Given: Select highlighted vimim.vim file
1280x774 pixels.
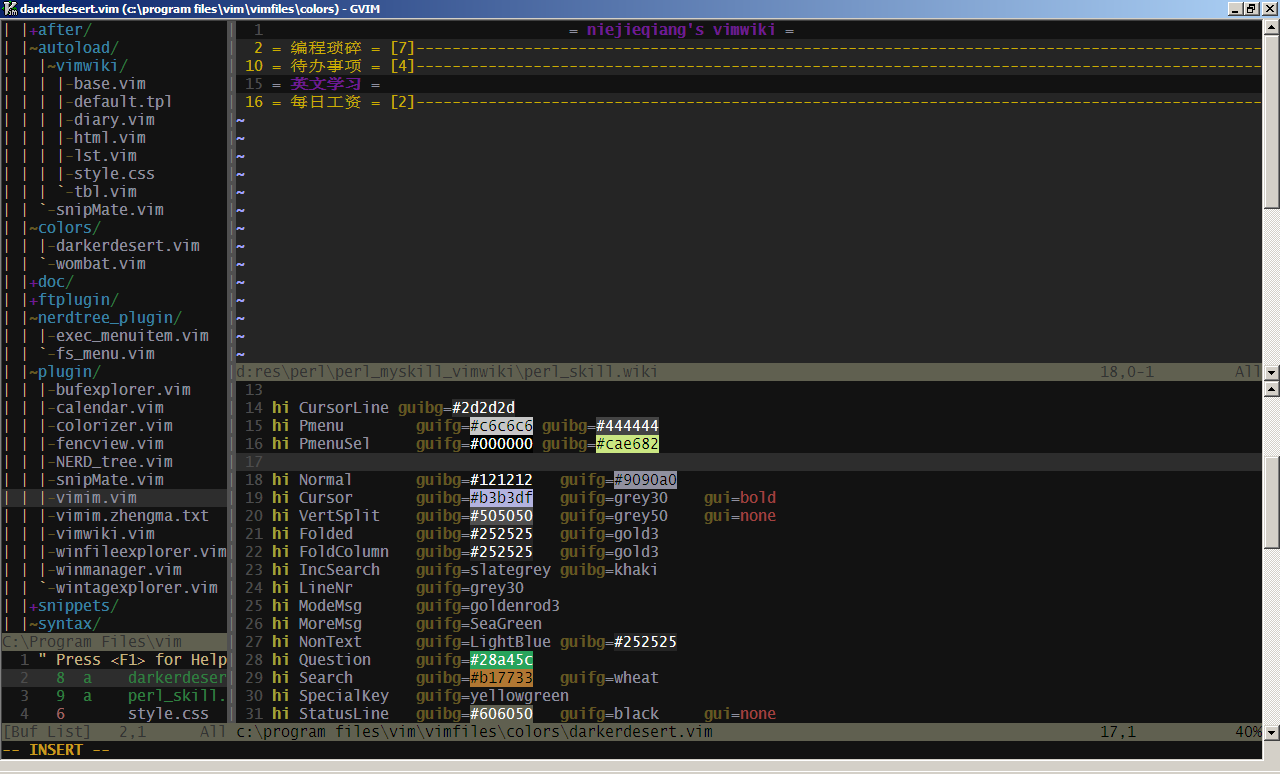Looking at the screenshot, I should click(96, 498).
